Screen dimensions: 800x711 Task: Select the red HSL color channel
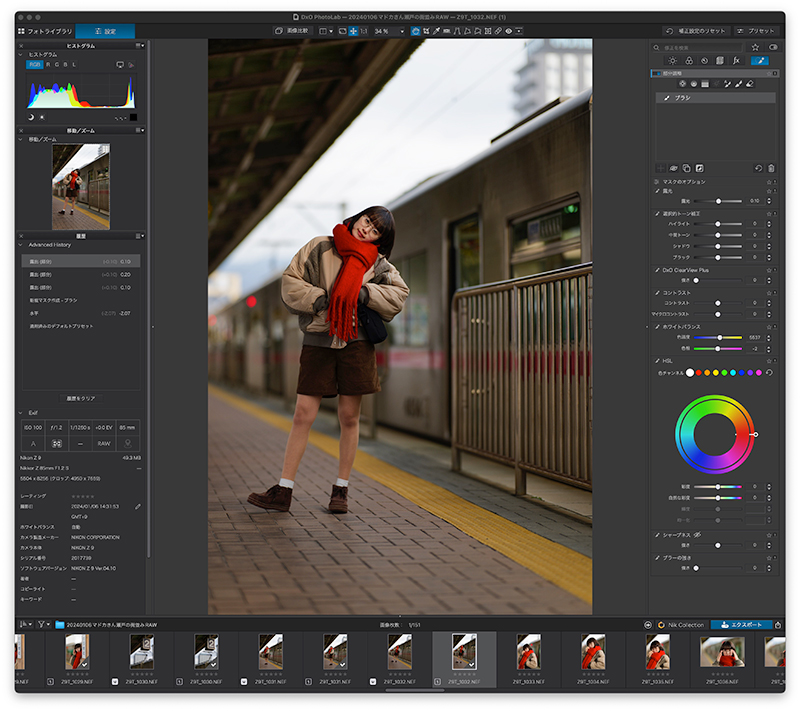698,373
